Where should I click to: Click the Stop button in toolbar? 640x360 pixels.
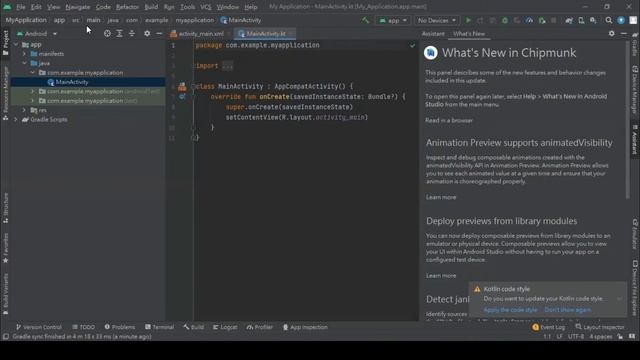[x=553, y=20]
